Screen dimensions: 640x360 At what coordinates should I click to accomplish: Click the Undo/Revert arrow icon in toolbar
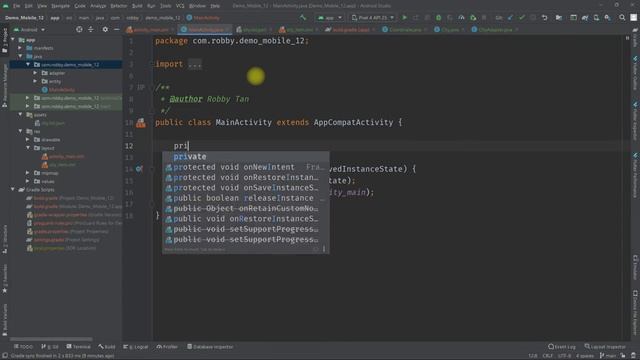[544, 18]
